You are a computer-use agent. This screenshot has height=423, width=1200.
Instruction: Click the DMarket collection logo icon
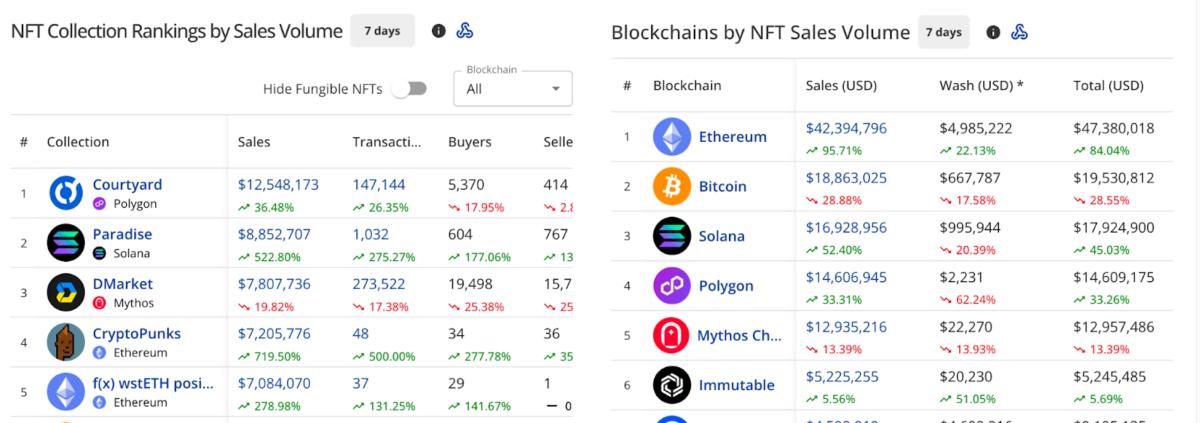point(66,292)
